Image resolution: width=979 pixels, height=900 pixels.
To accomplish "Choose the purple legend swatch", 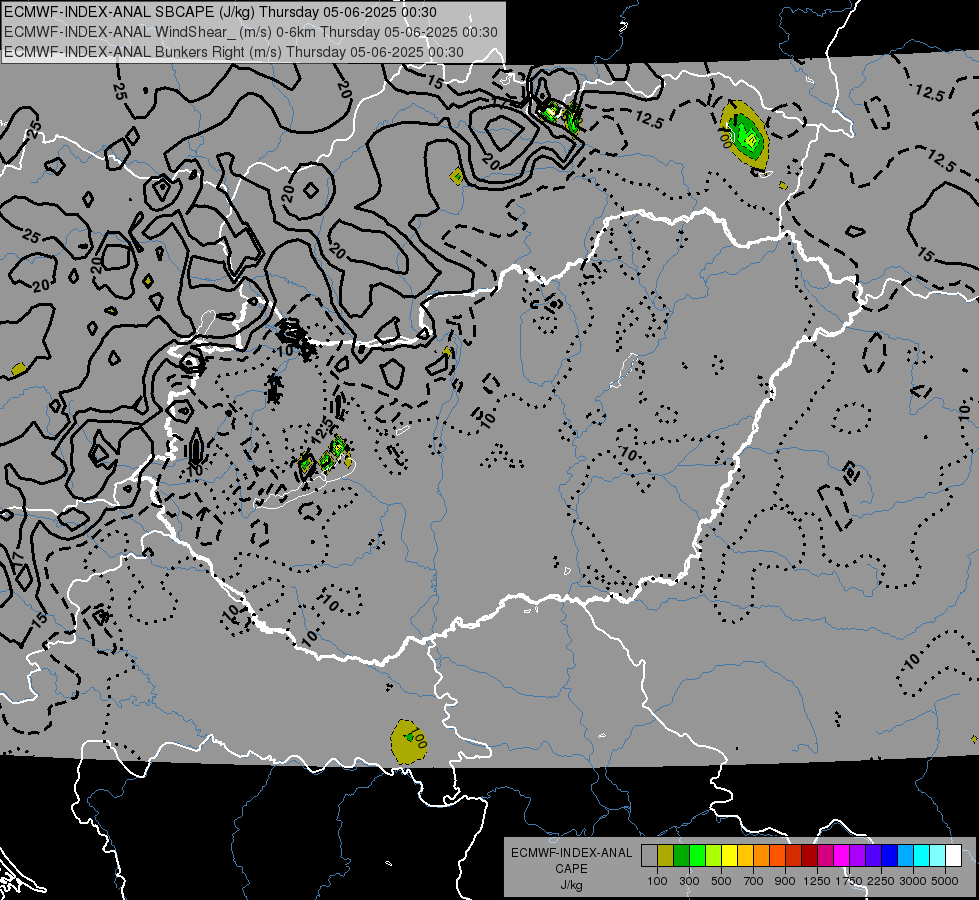I will pos(858,856).
